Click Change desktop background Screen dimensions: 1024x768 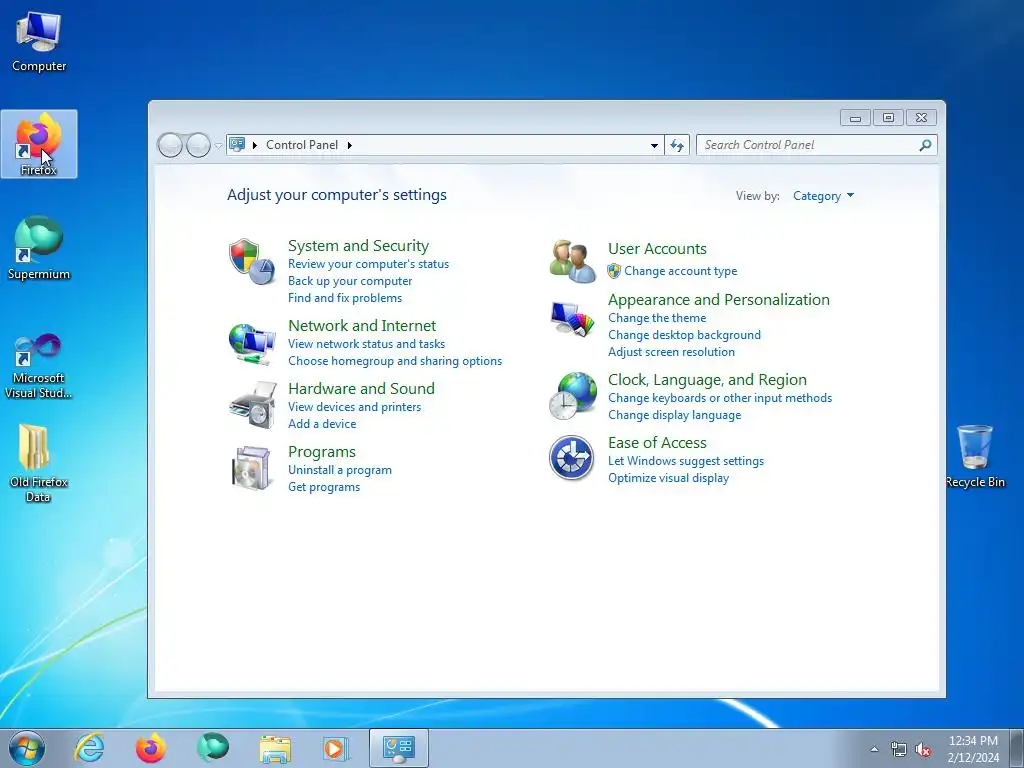(x=684, y=335)
